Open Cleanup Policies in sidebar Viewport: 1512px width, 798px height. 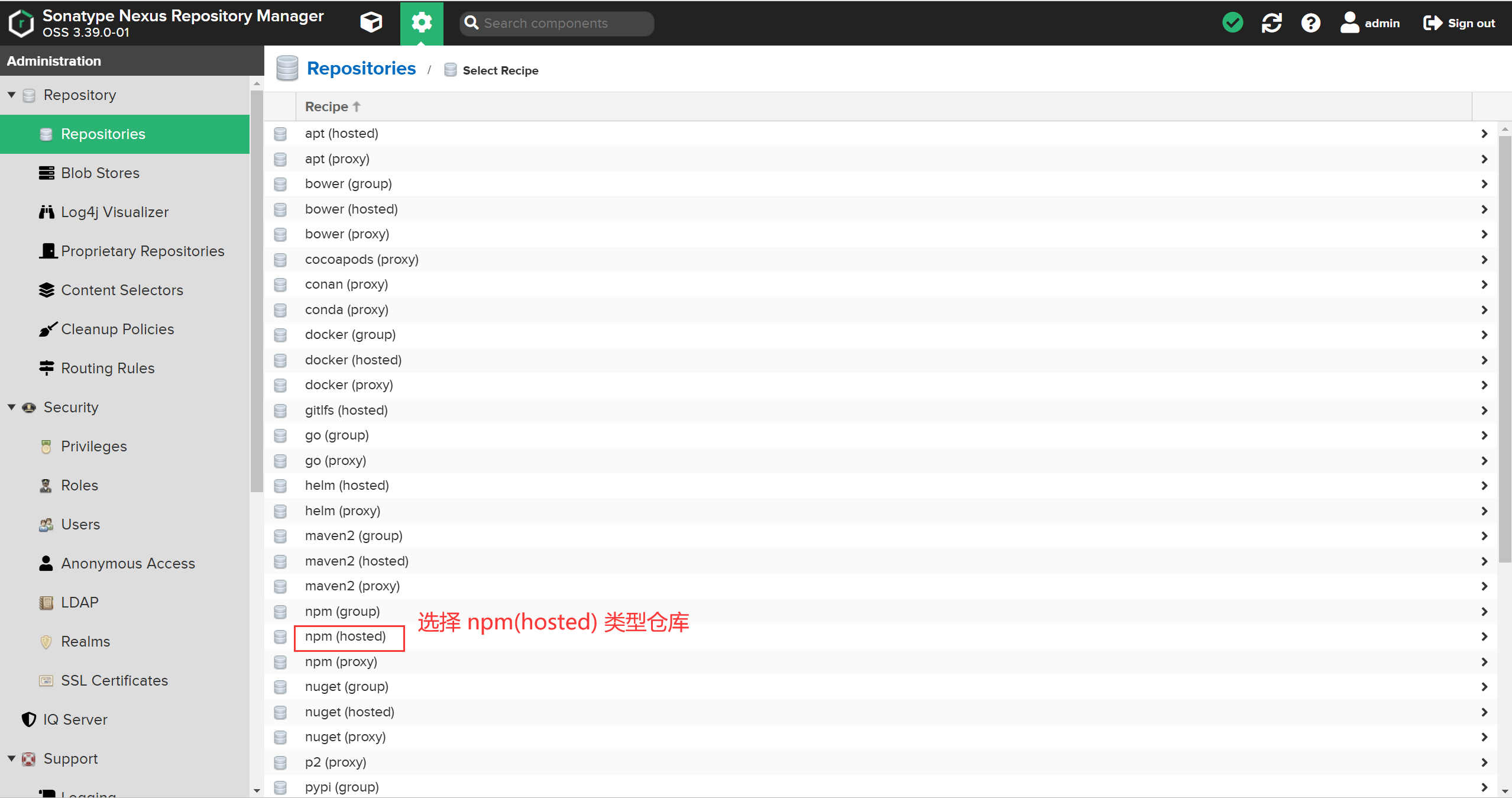point(117,329)
